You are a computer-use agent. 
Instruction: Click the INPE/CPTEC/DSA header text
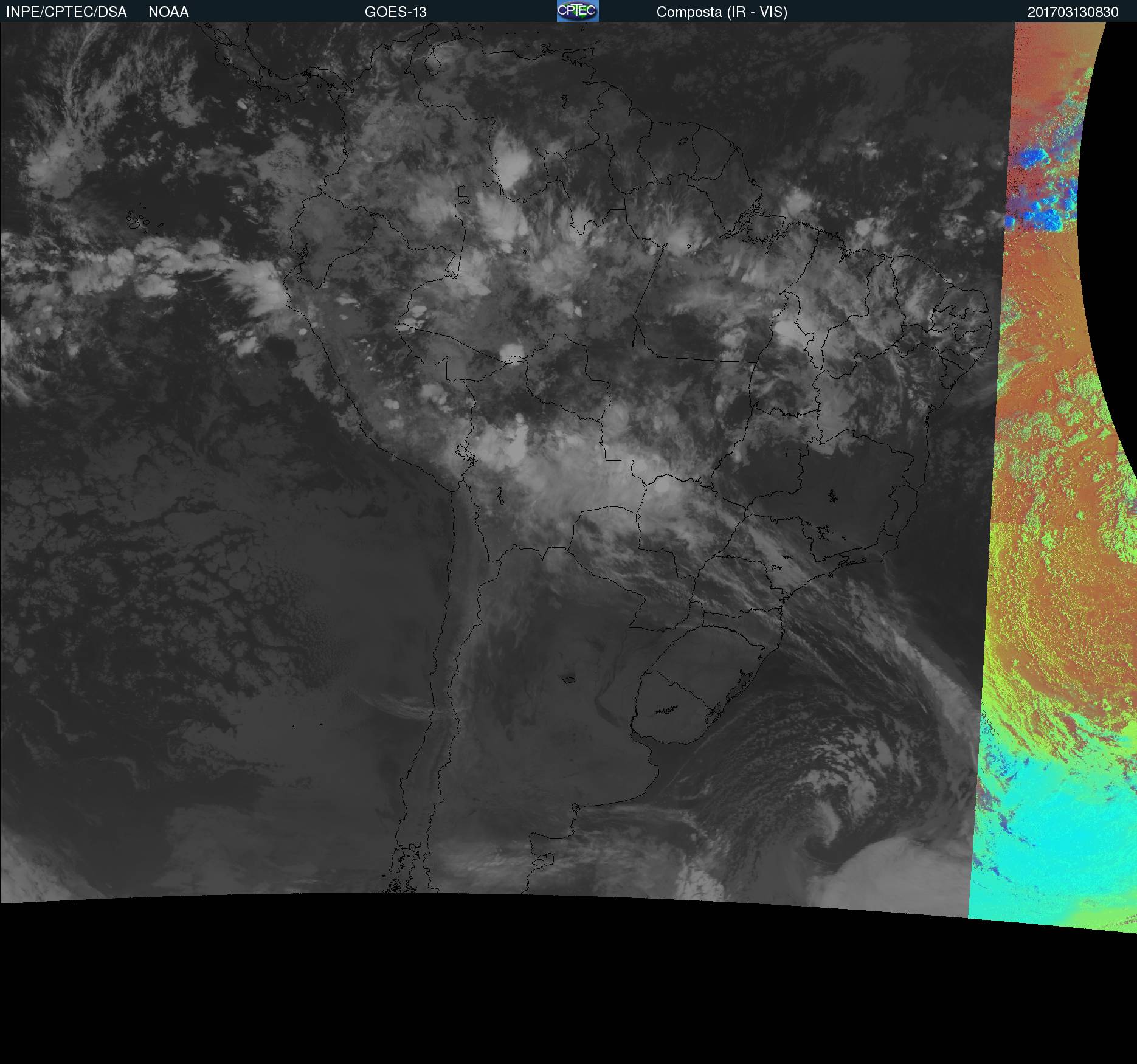tap(66, 12)
